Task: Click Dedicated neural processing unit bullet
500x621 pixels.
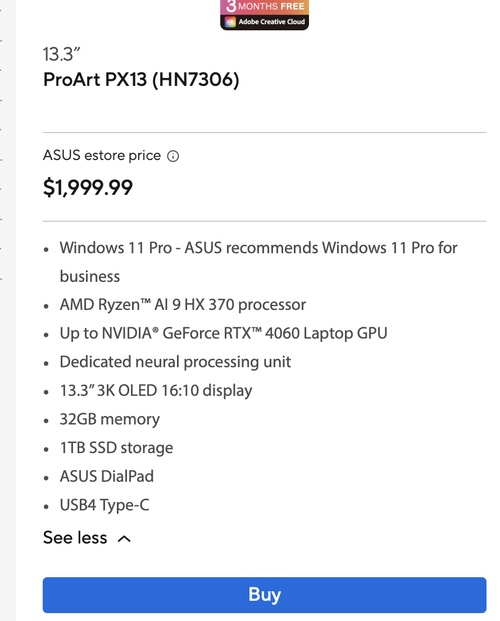Action: point(175,362)
